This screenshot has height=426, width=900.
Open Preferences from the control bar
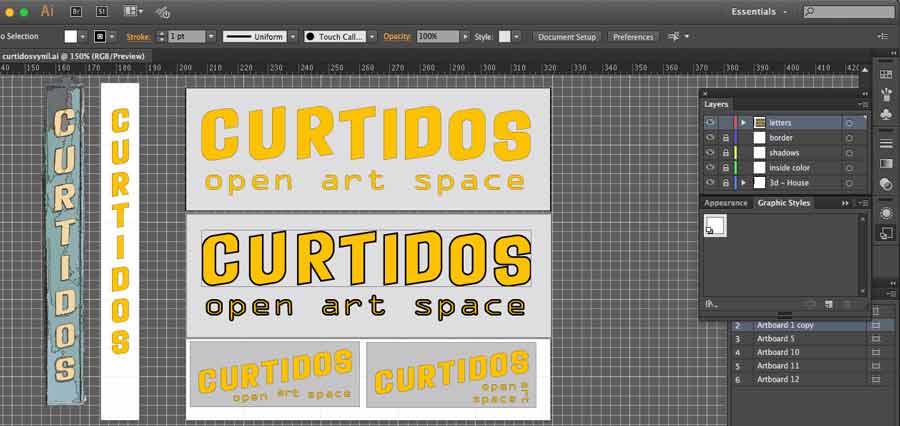tap(632, 36)
